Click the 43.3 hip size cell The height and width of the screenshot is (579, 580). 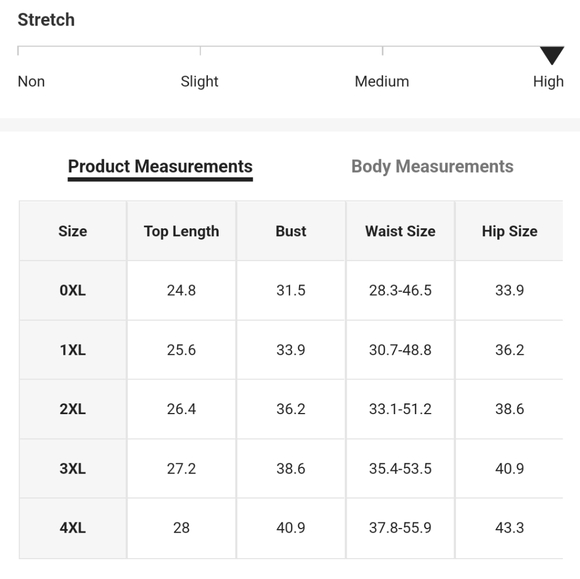509,528
